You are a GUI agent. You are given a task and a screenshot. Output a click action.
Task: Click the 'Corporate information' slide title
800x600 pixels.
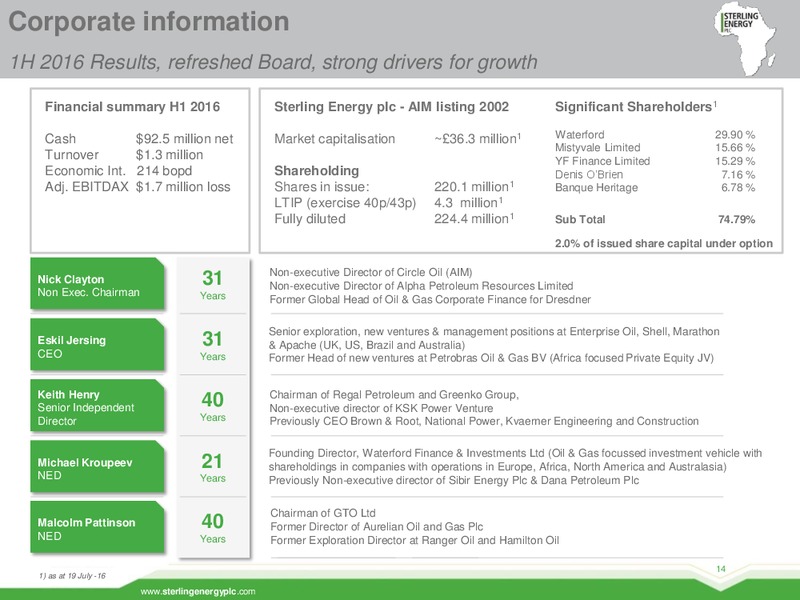tap(149, 22)
